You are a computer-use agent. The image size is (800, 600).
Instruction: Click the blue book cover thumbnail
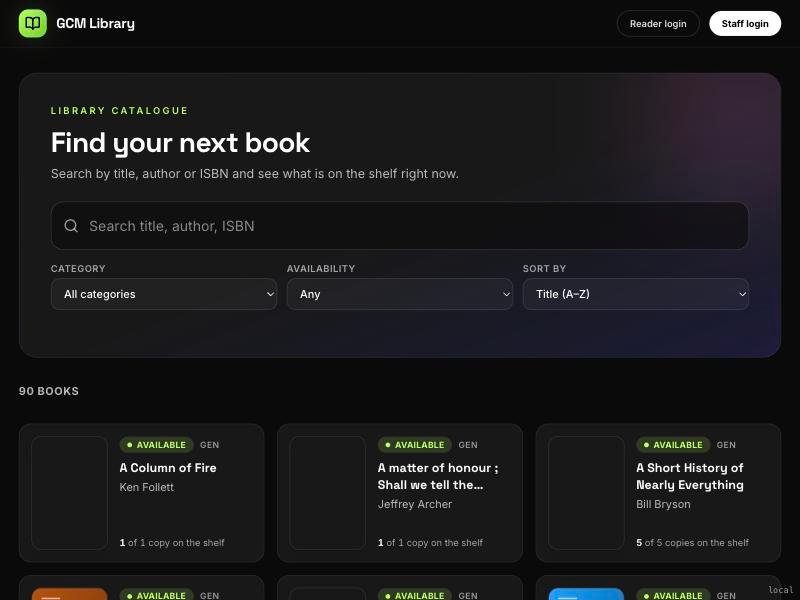coord(586,594)
